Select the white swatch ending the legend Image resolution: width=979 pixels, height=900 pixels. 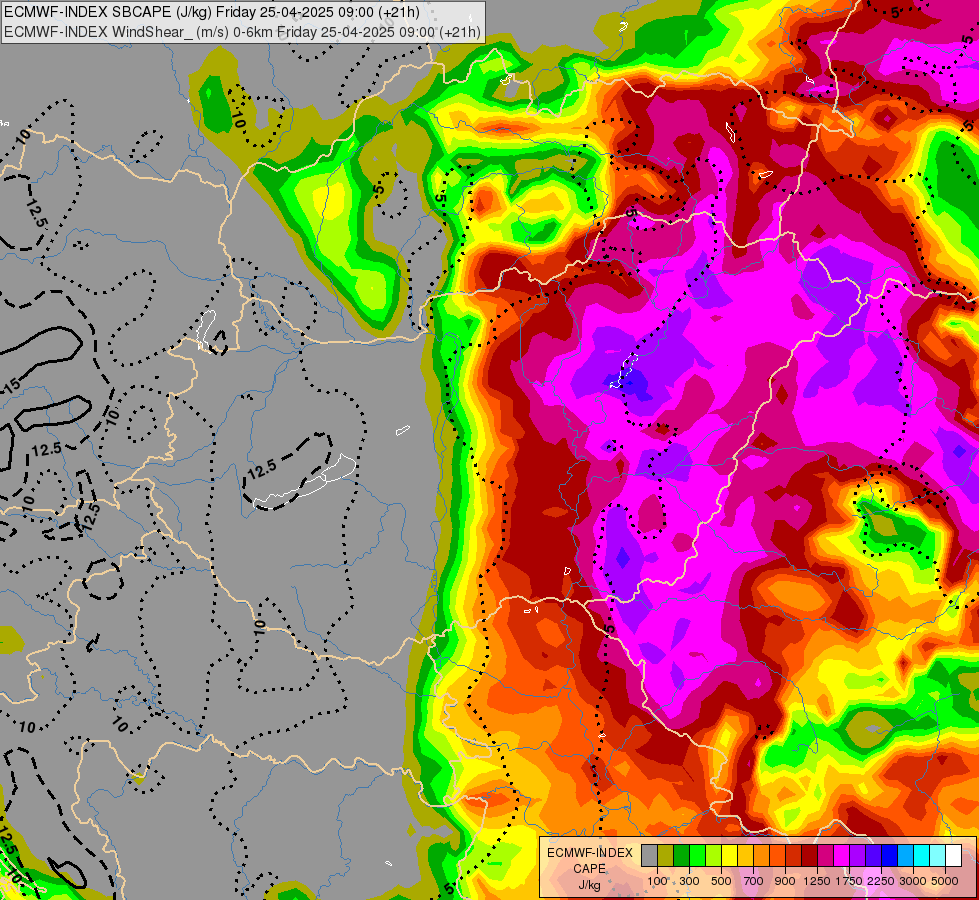click(x=953, y=855)
